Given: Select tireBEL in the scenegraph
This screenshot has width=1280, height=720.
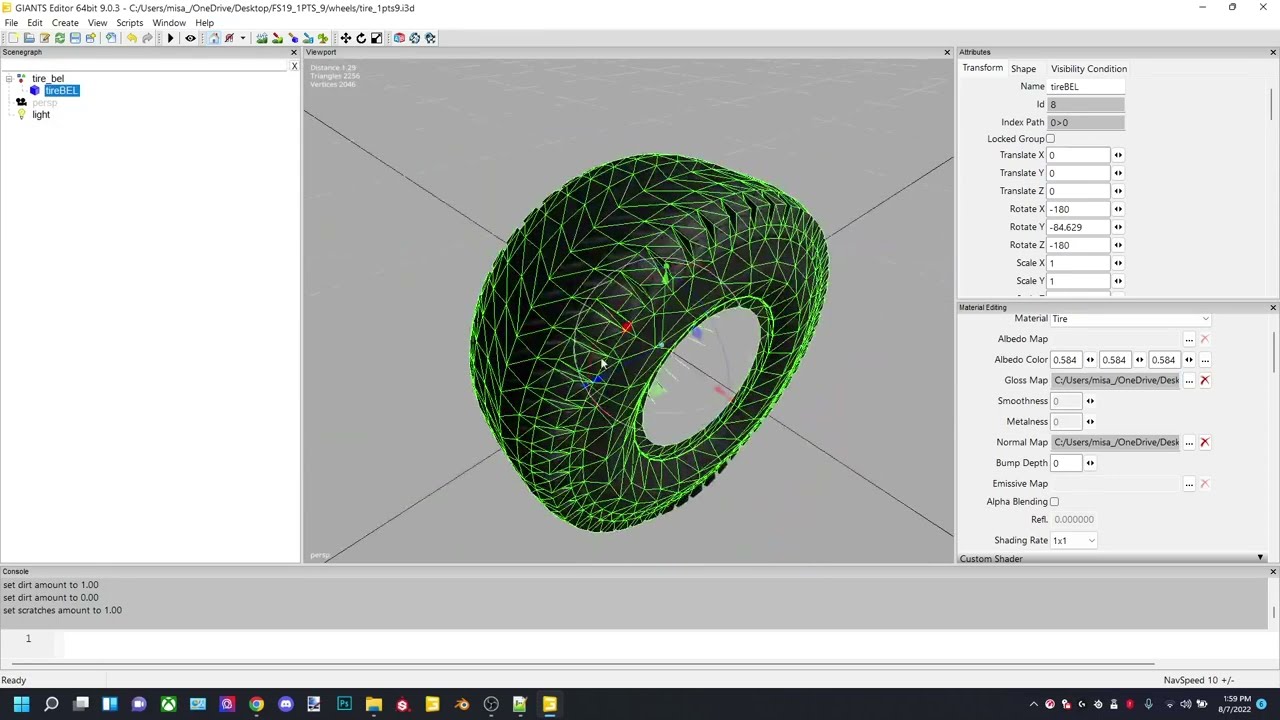Looking at the screenshot, I should (61, 91).
